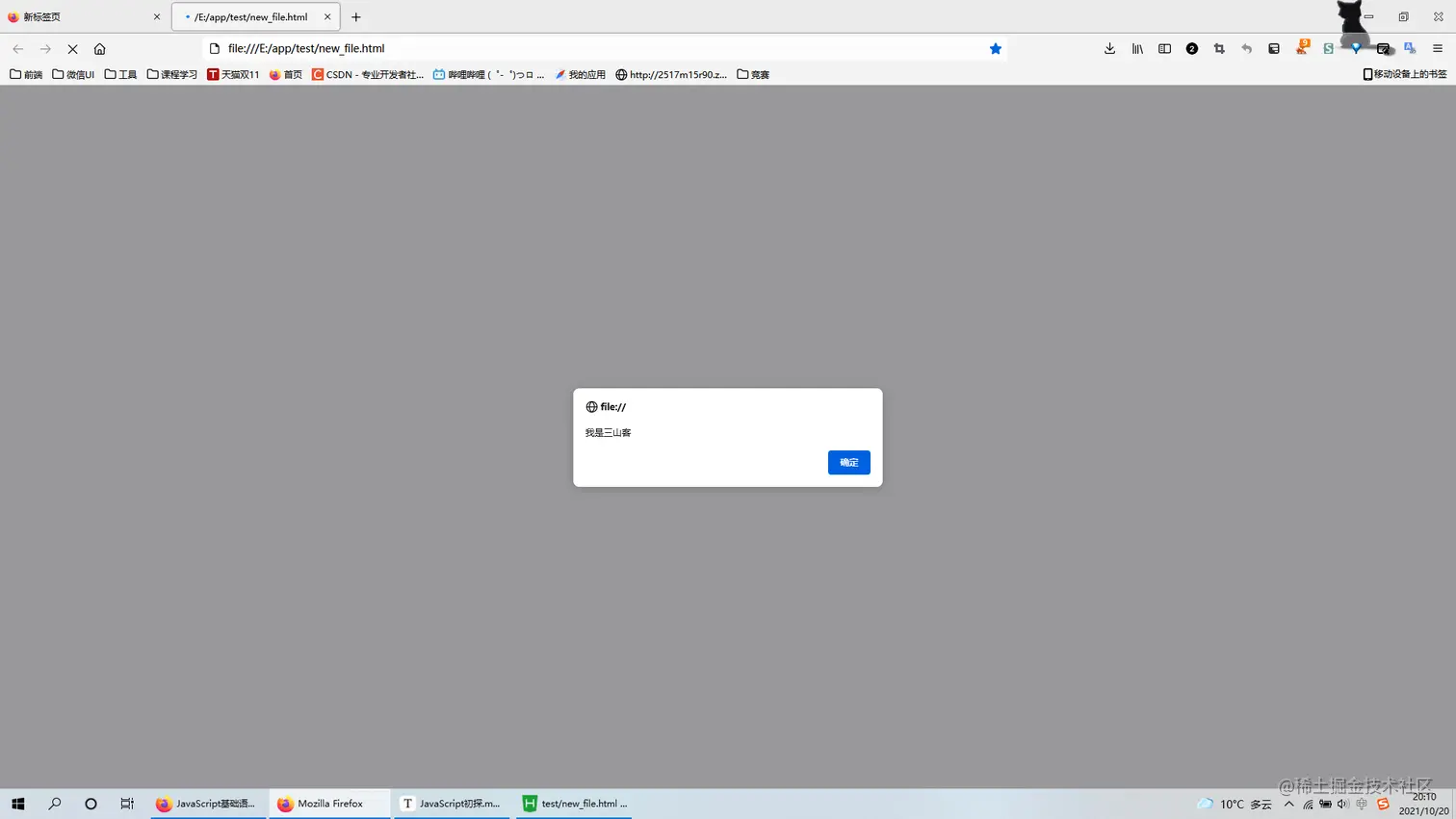Click the 我是三山客 message text

coord(608,433)
